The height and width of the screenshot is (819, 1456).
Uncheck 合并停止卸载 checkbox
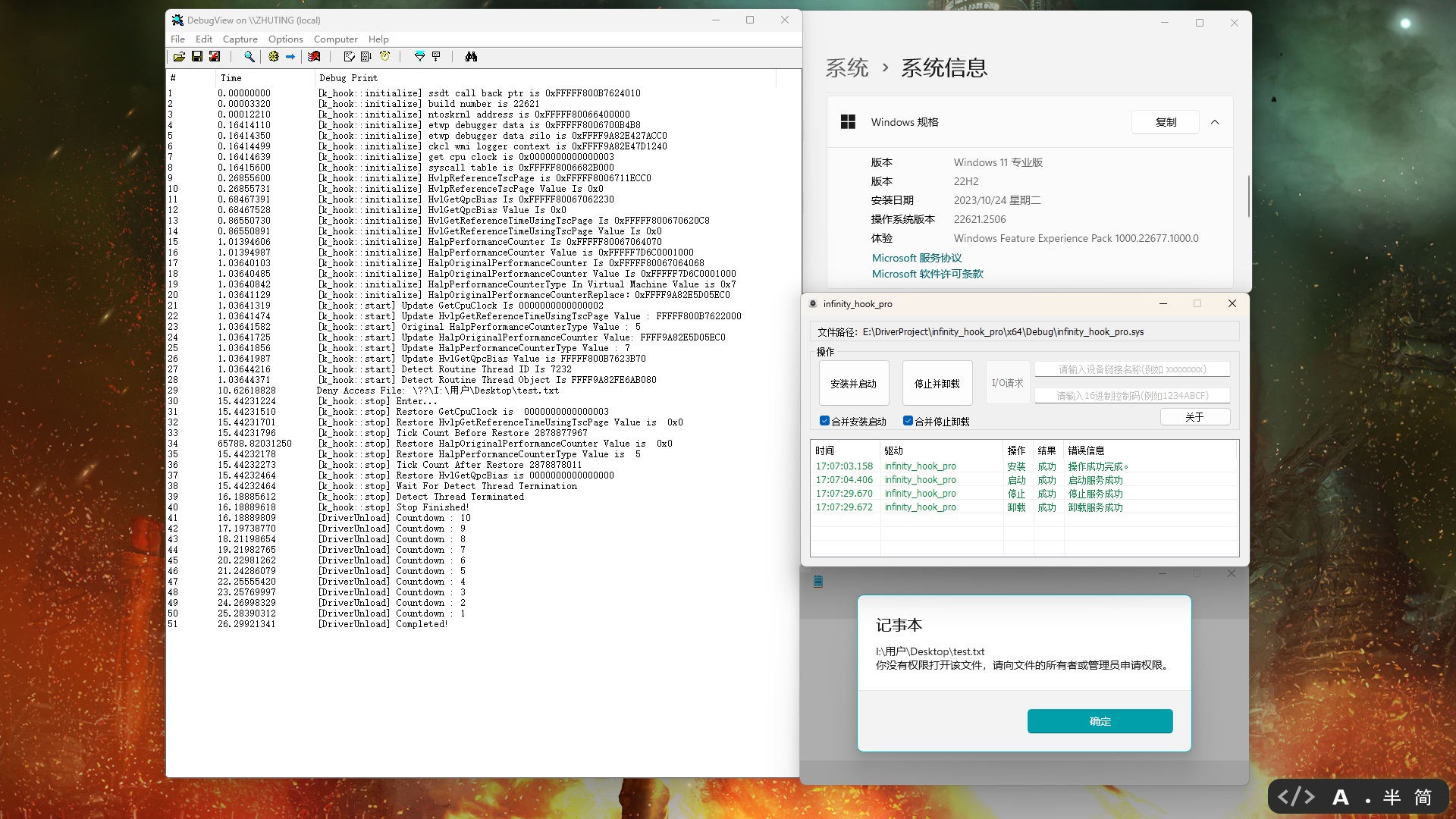pos(908,421)
